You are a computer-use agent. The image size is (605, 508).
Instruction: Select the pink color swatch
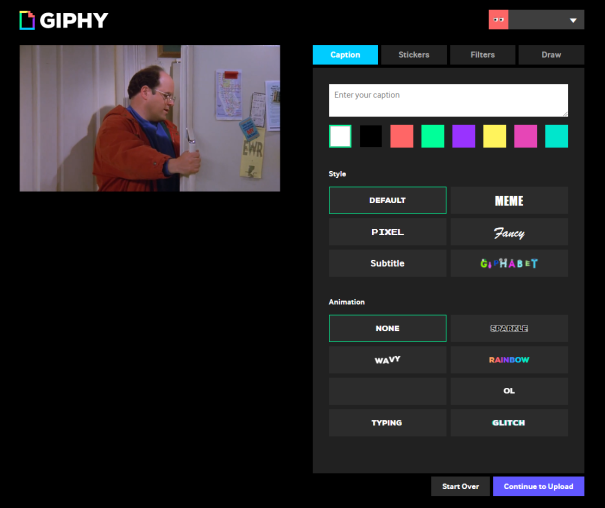tap(526, 136)
